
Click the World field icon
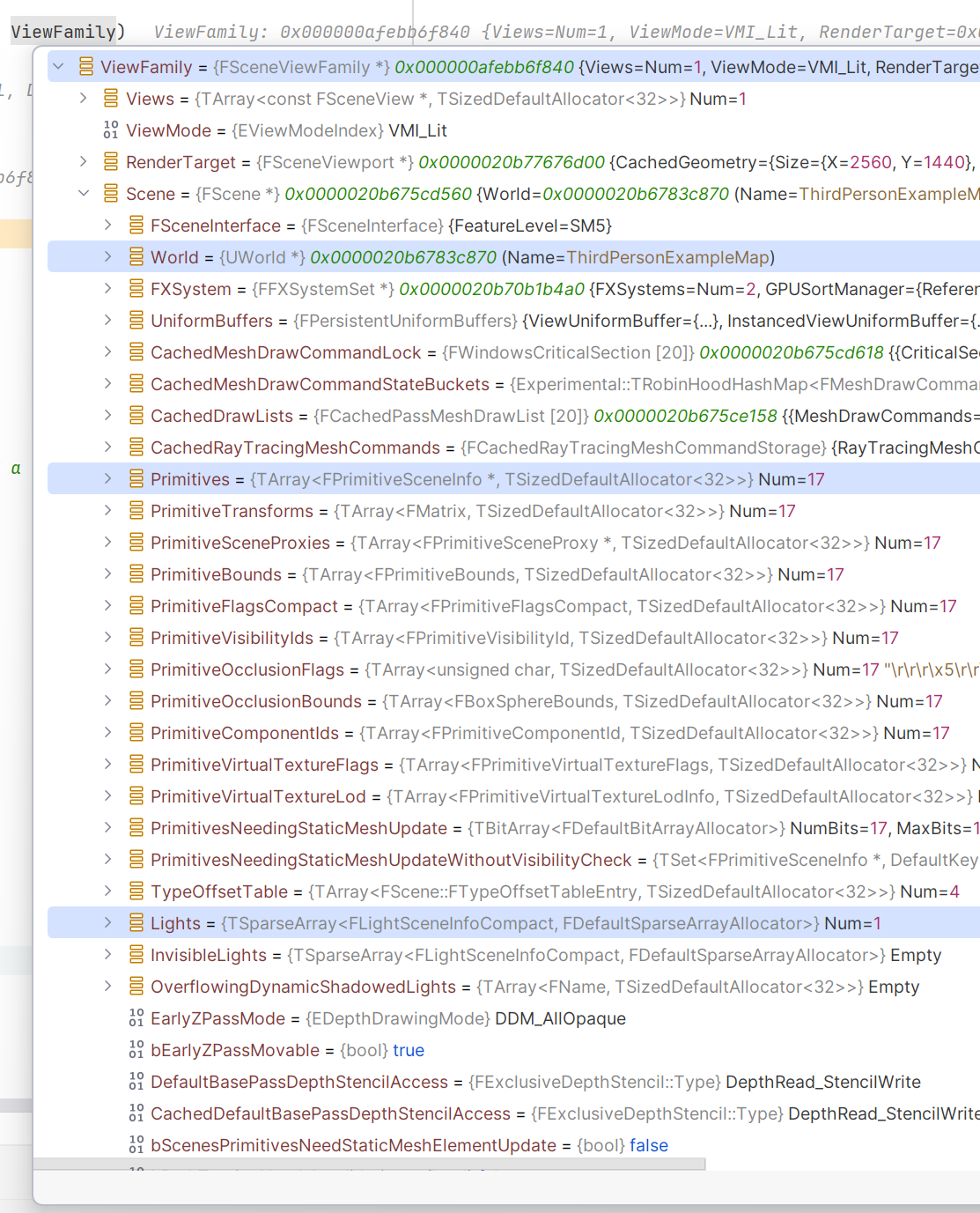pyautogui.click(x=136, y=257)
